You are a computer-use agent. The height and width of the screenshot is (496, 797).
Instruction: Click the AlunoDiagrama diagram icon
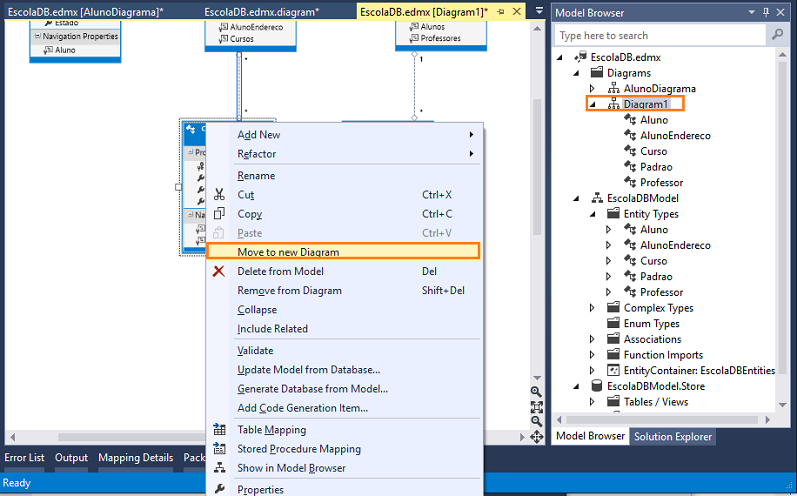[614, 88]
